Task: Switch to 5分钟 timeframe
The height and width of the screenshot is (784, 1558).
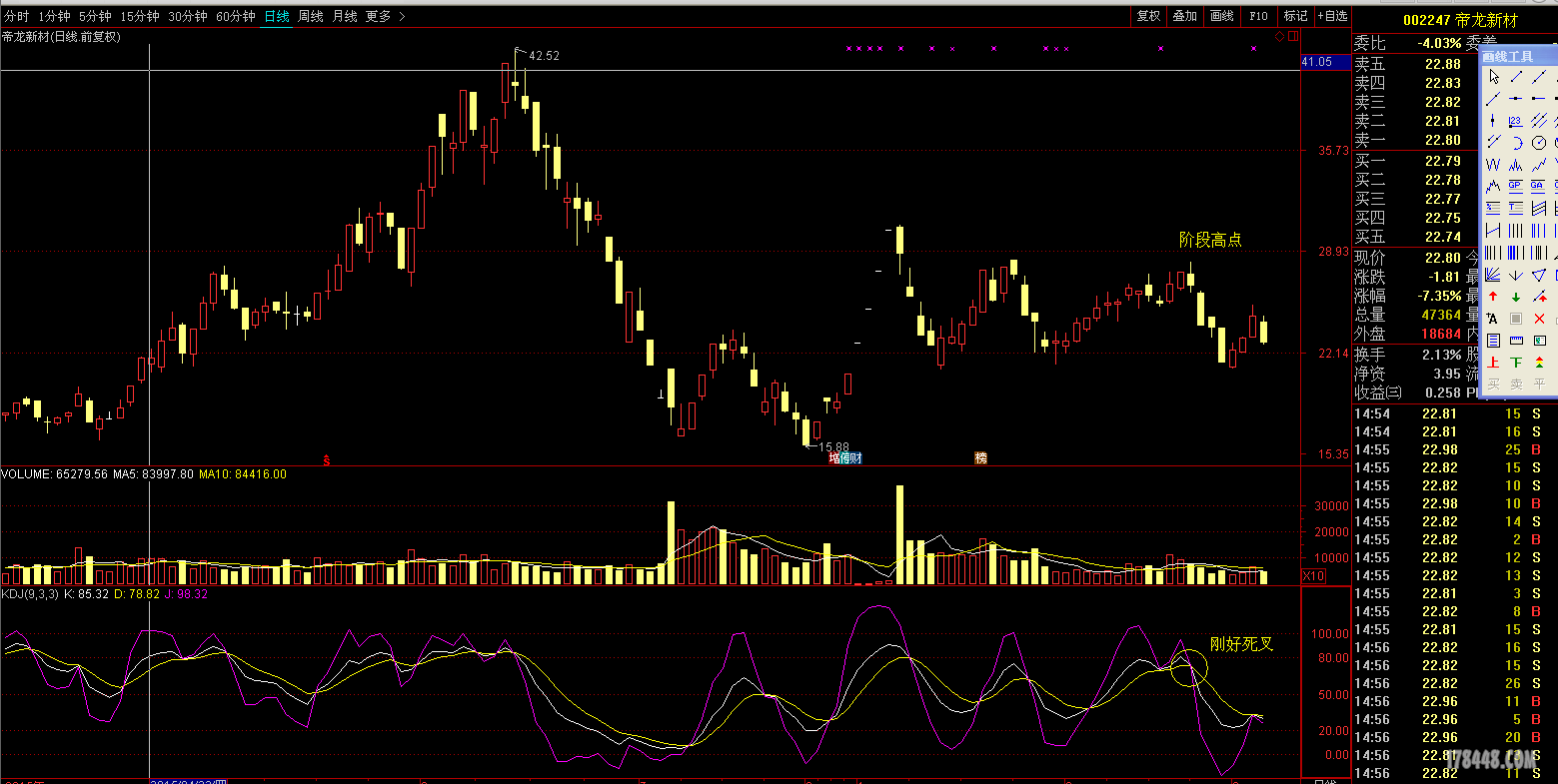Action: (x=95, y=16)
